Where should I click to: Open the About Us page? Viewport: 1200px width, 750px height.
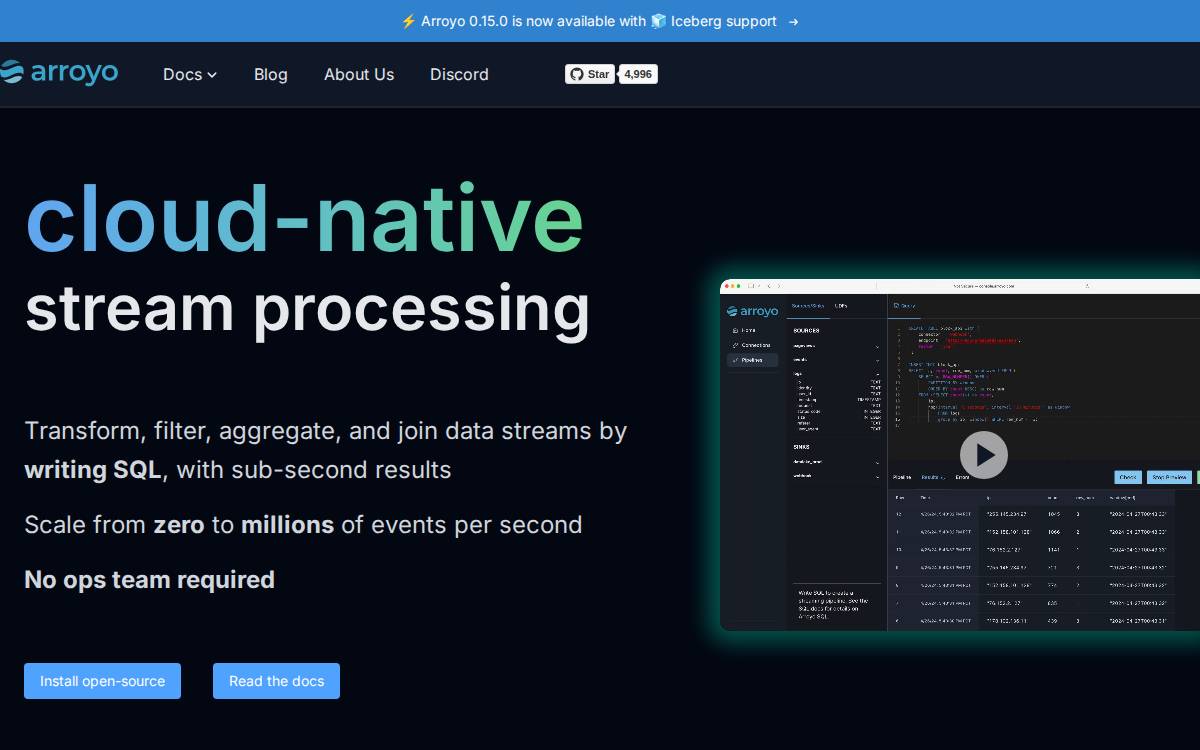[359, 74]
